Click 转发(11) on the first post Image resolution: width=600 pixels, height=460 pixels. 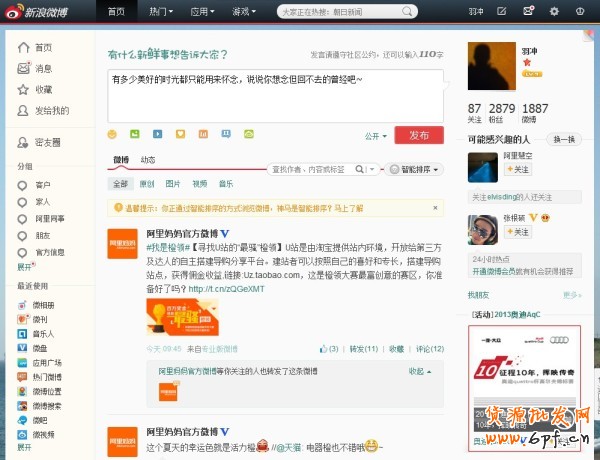[x=364, y=349]
